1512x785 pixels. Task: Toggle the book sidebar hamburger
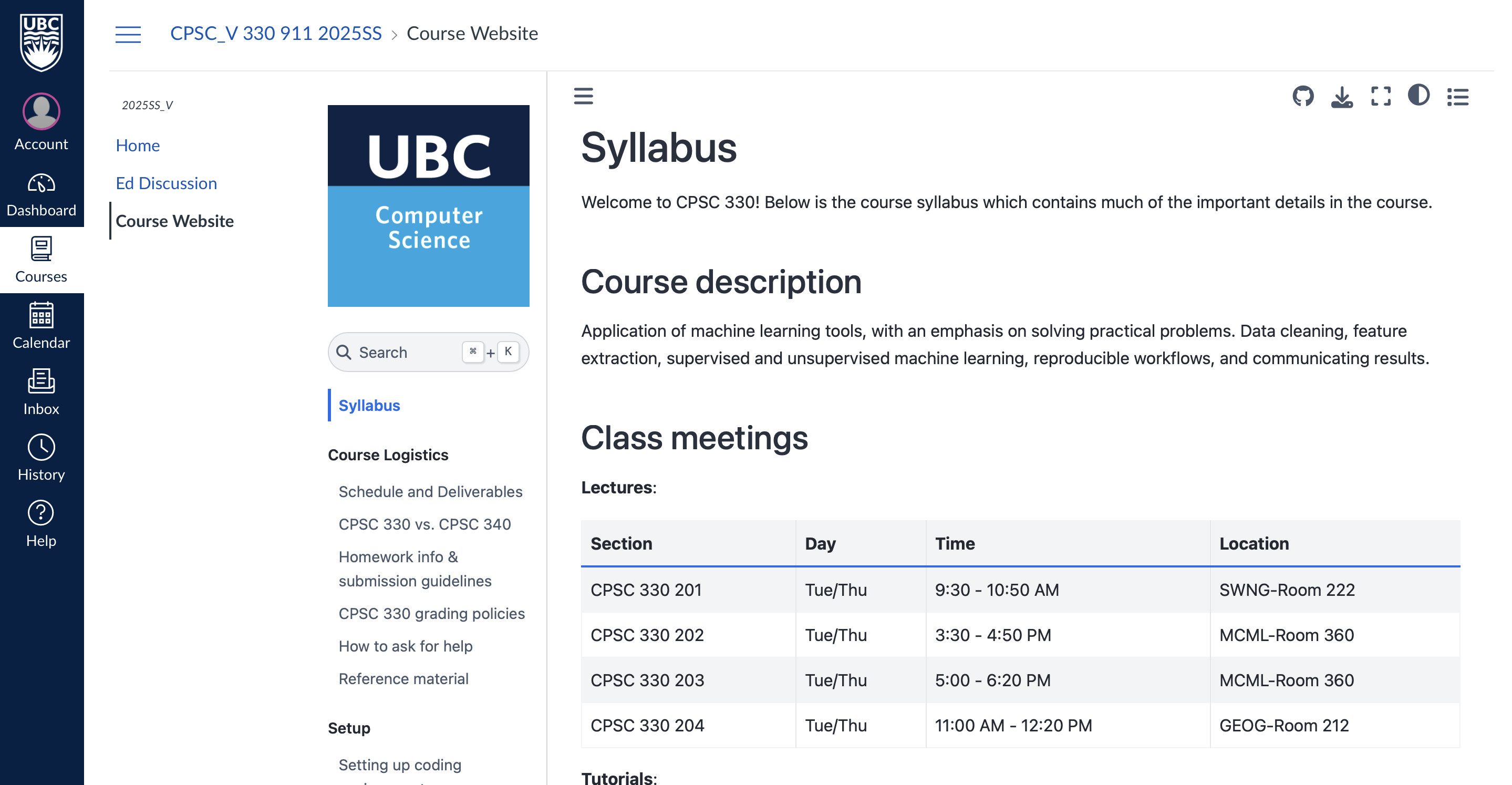584,96
